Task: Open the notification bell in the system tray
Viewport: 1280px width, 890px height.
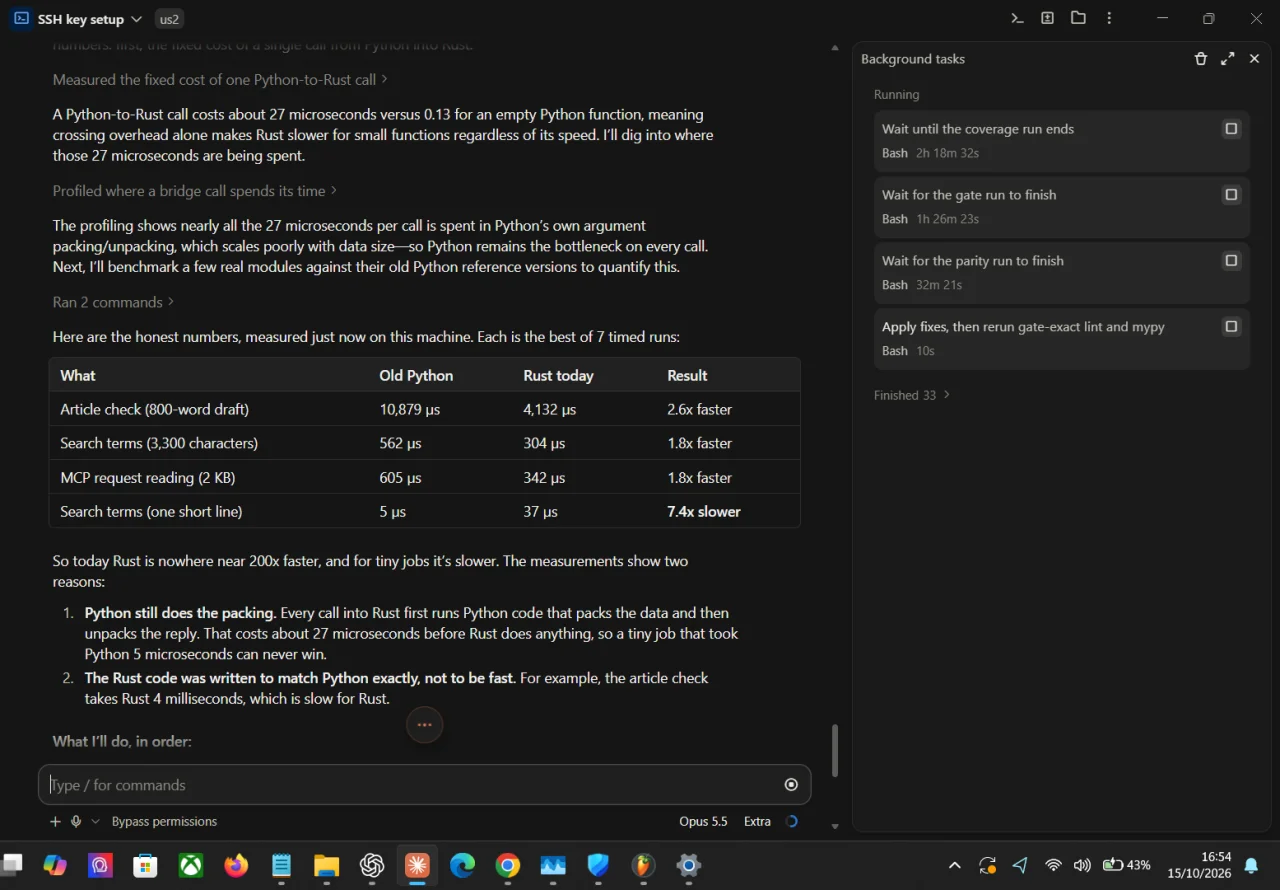Action: tap(1251, 865)
